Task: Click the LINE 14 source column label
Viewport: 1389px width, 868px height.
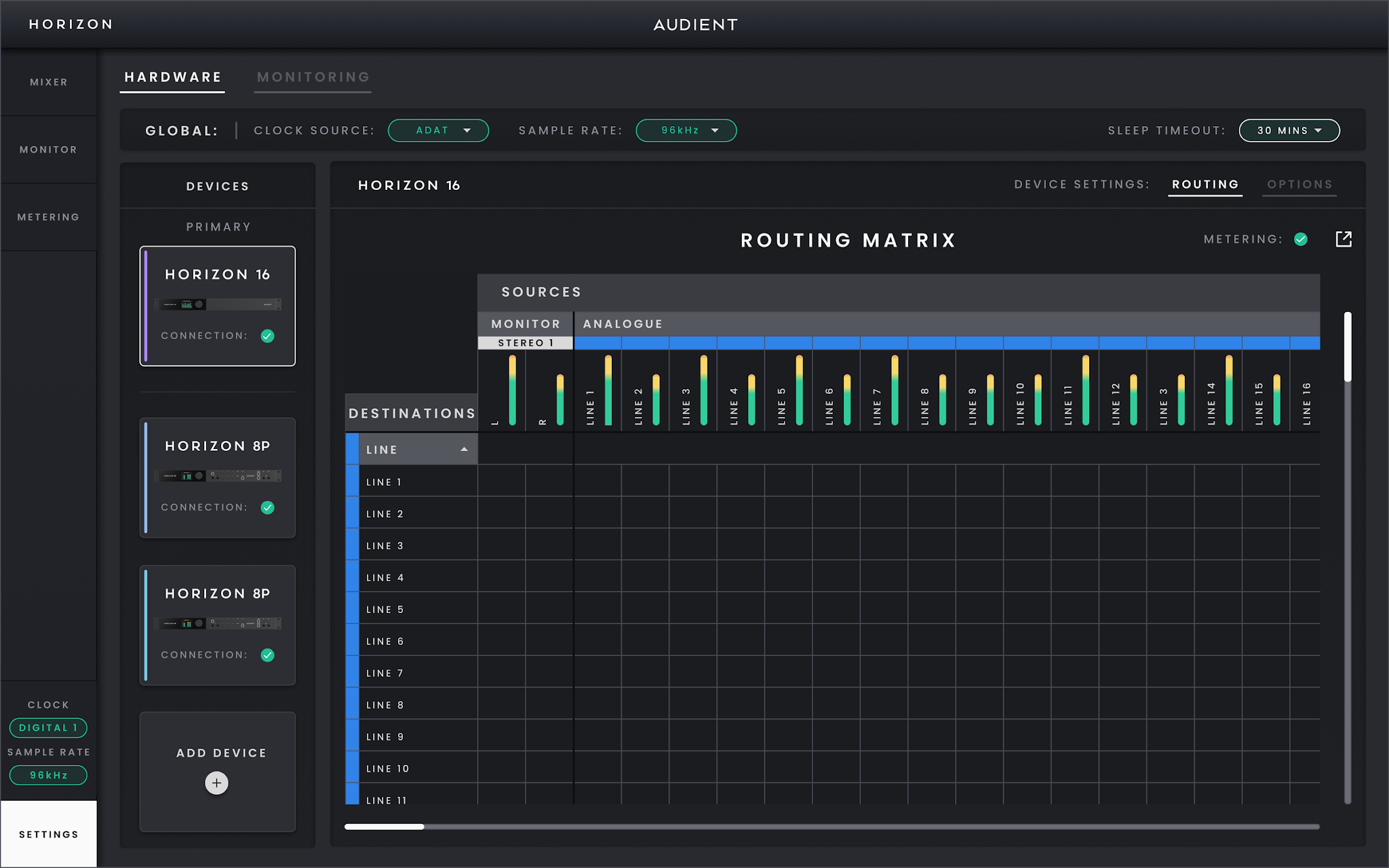Action: pos(1211,404)
